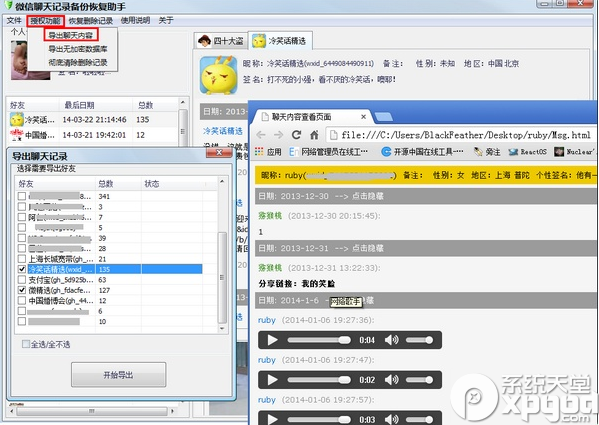
Task: Open the 文件 menu
Action: click(14, 20)
